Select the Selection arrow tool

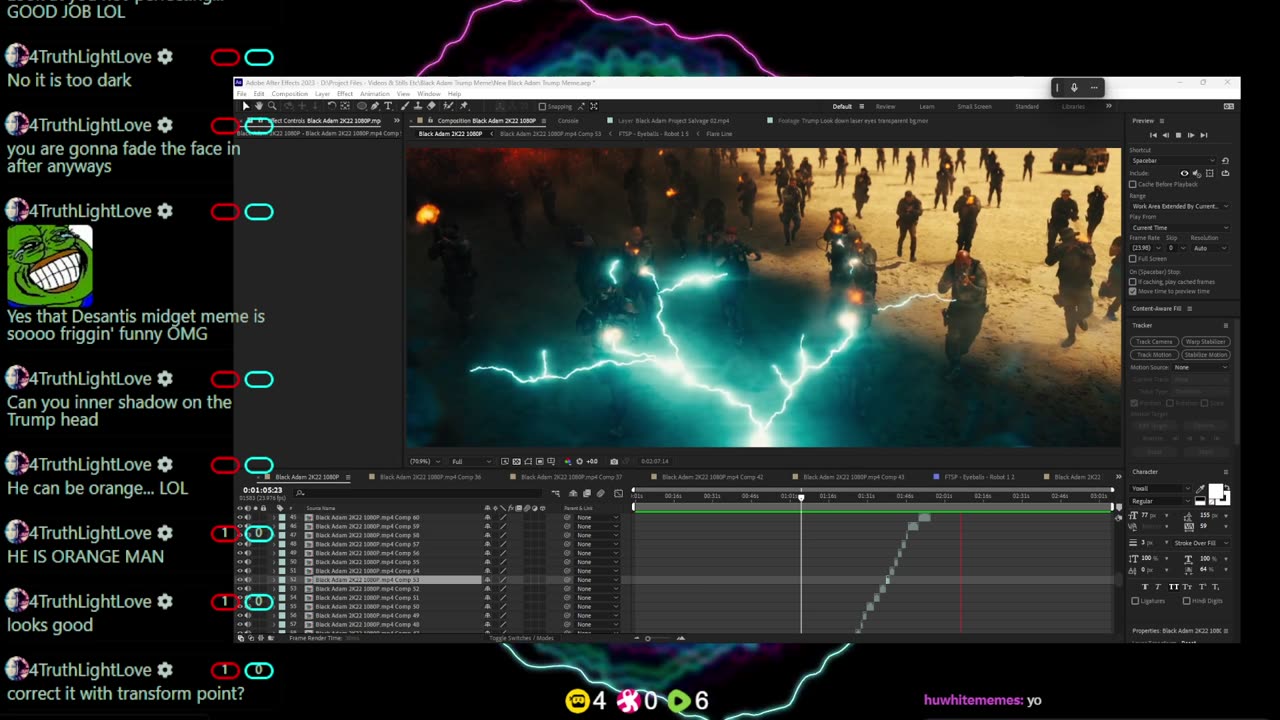tap(246, 106)
